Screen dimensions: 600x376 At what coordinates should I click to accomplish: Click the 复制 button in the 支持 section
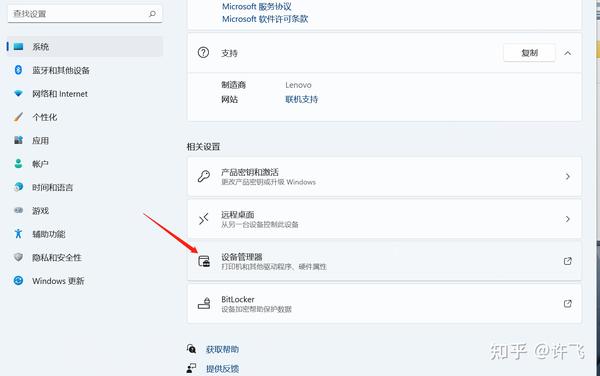(530, 53)
